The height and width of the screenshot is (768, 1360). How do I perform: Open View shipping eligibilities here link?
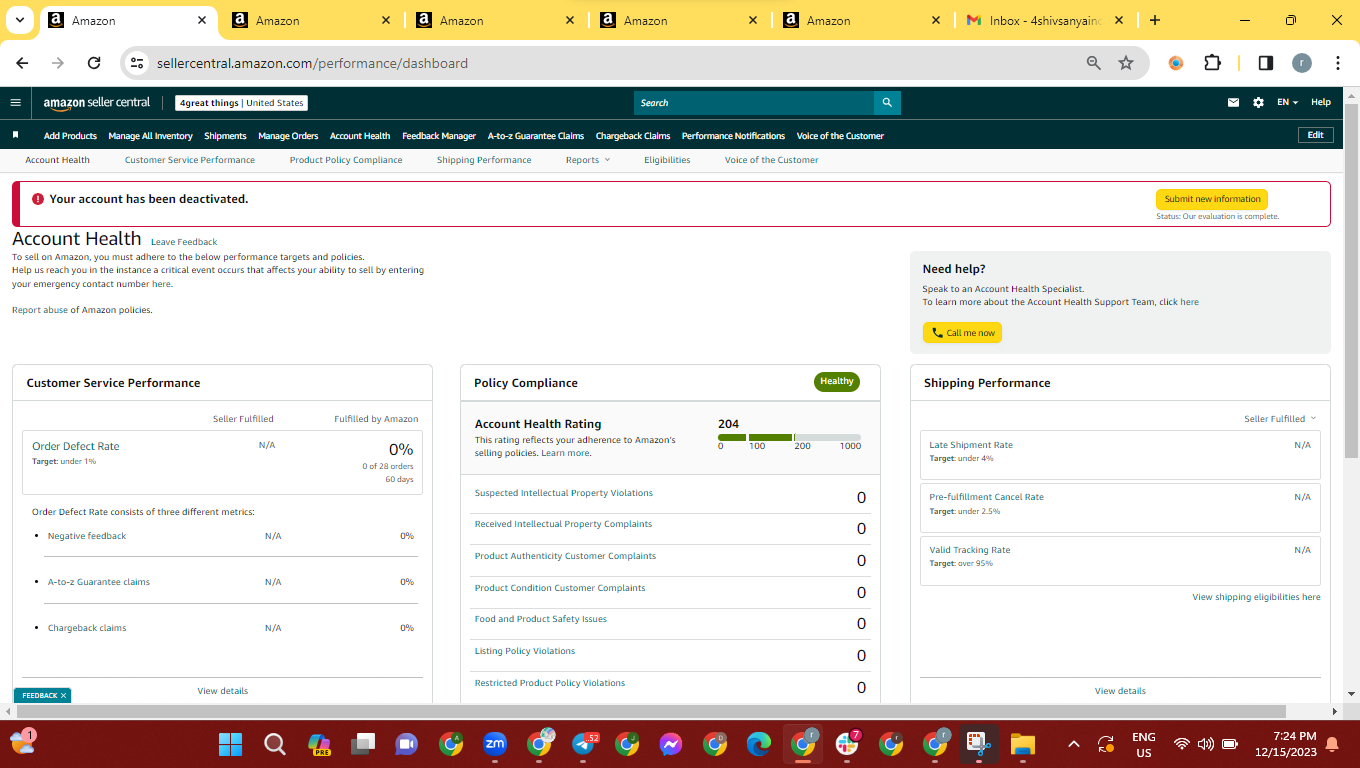pyautogui.click(x=1256, y=597)
